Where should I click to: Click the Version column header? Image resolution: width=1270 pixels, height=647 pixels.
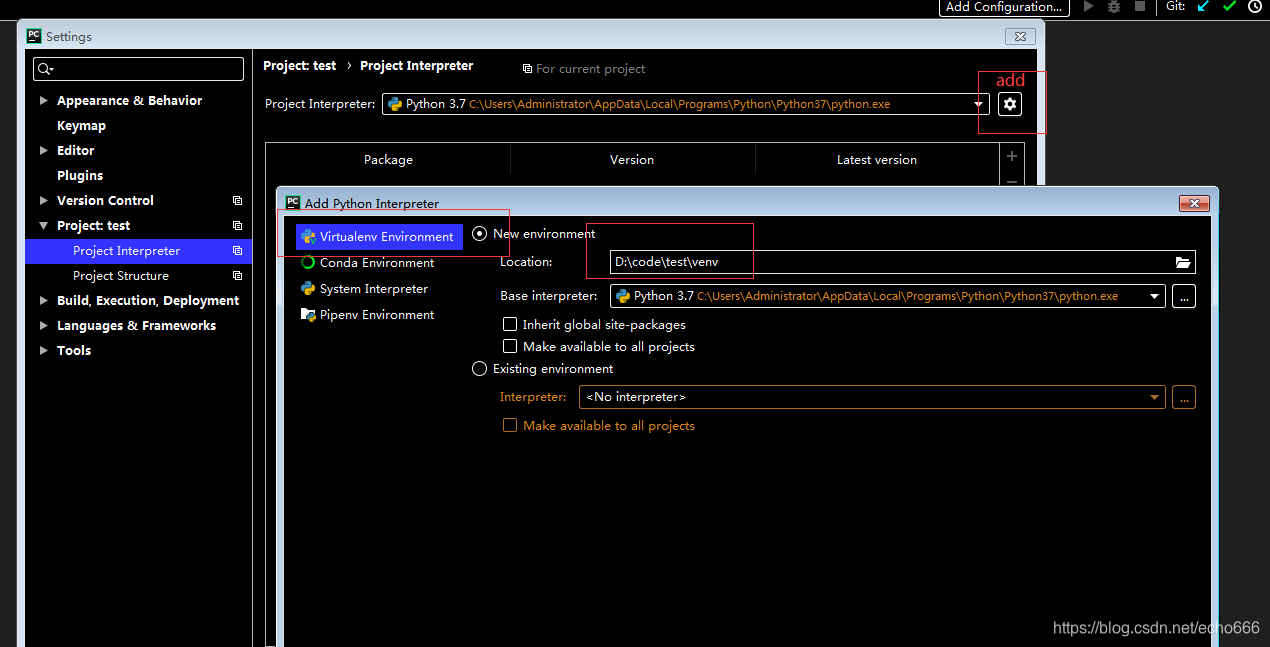click(632, 160)
